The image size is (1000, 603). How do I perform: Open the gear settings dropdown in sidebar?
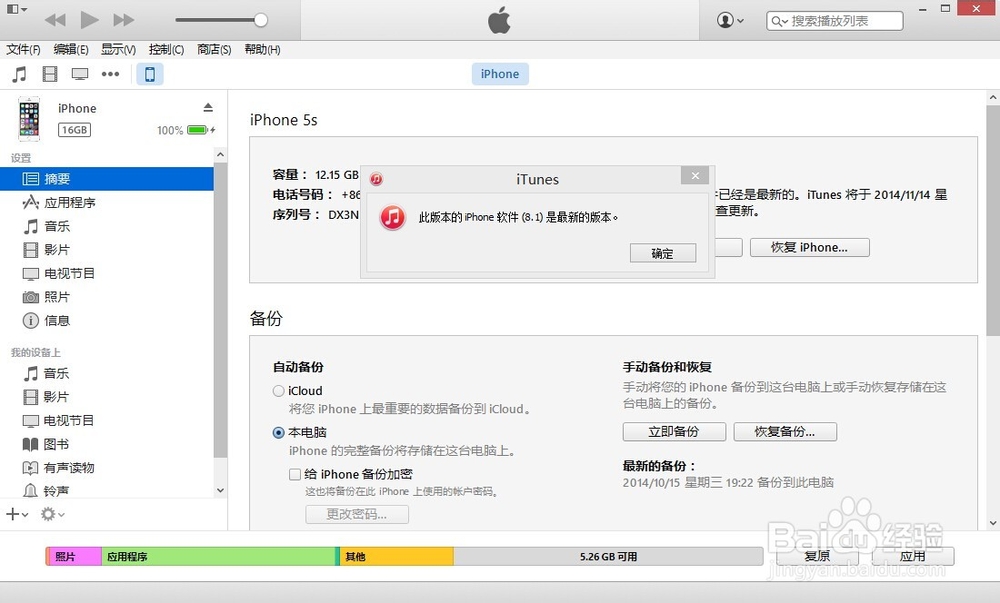click(52, 514)
